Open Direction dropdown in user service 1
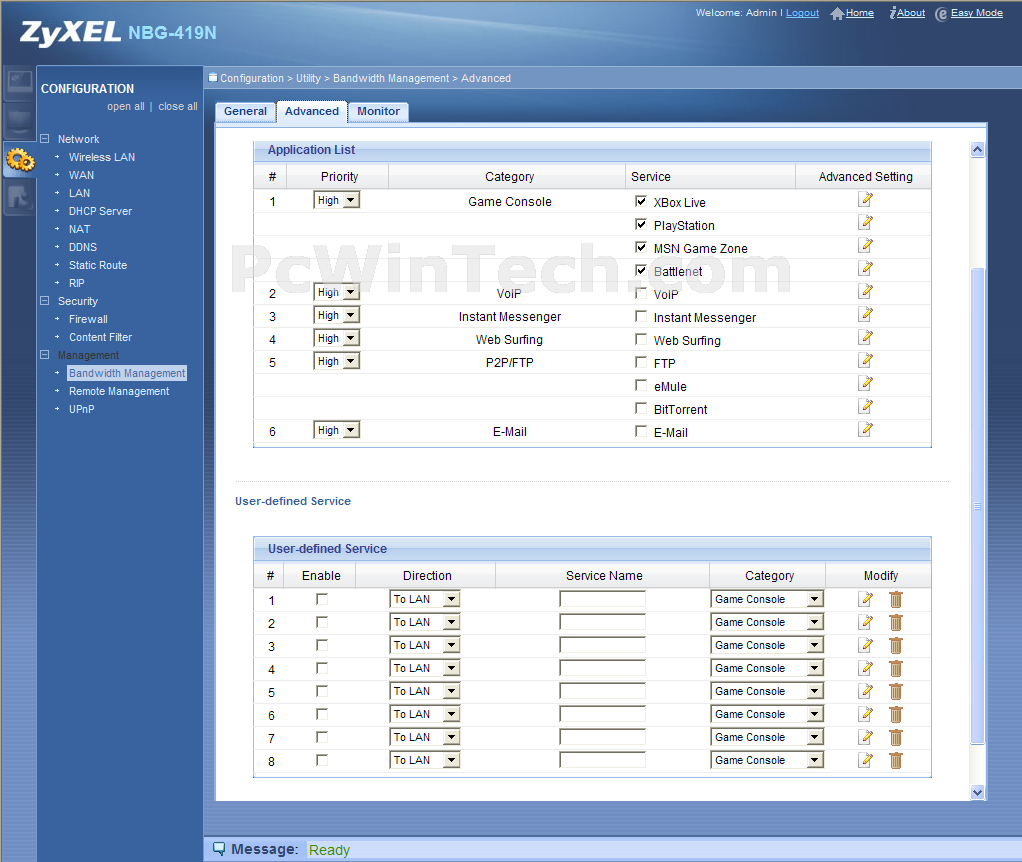This screenshot has height=862, width=1022. 424,599
